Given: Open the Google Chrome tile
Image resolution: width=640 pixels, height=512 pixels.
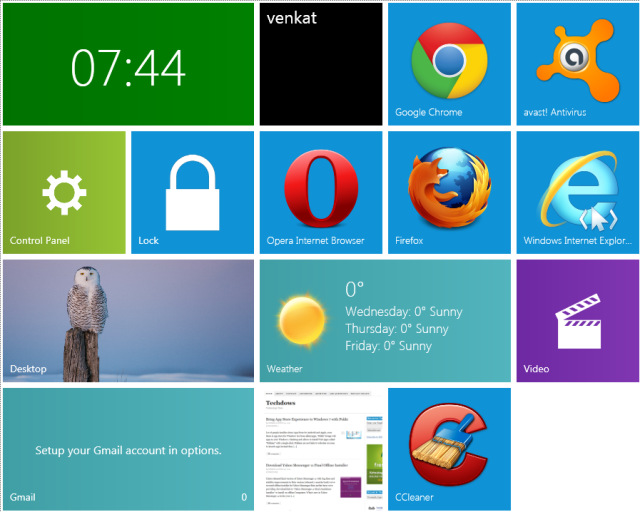Looking at the screenshot, I should (449, 64).
